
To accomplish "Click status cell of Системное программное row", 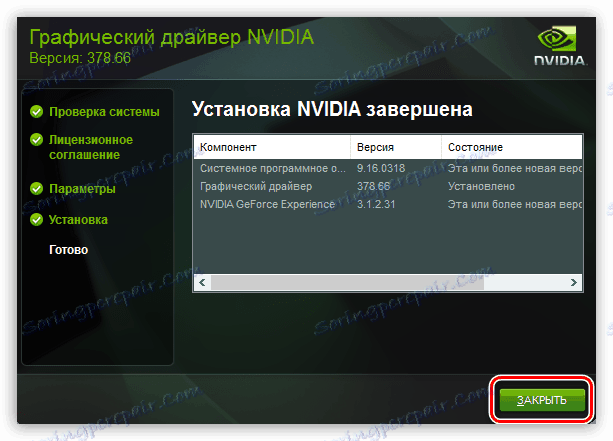I will tap(515, 169).
